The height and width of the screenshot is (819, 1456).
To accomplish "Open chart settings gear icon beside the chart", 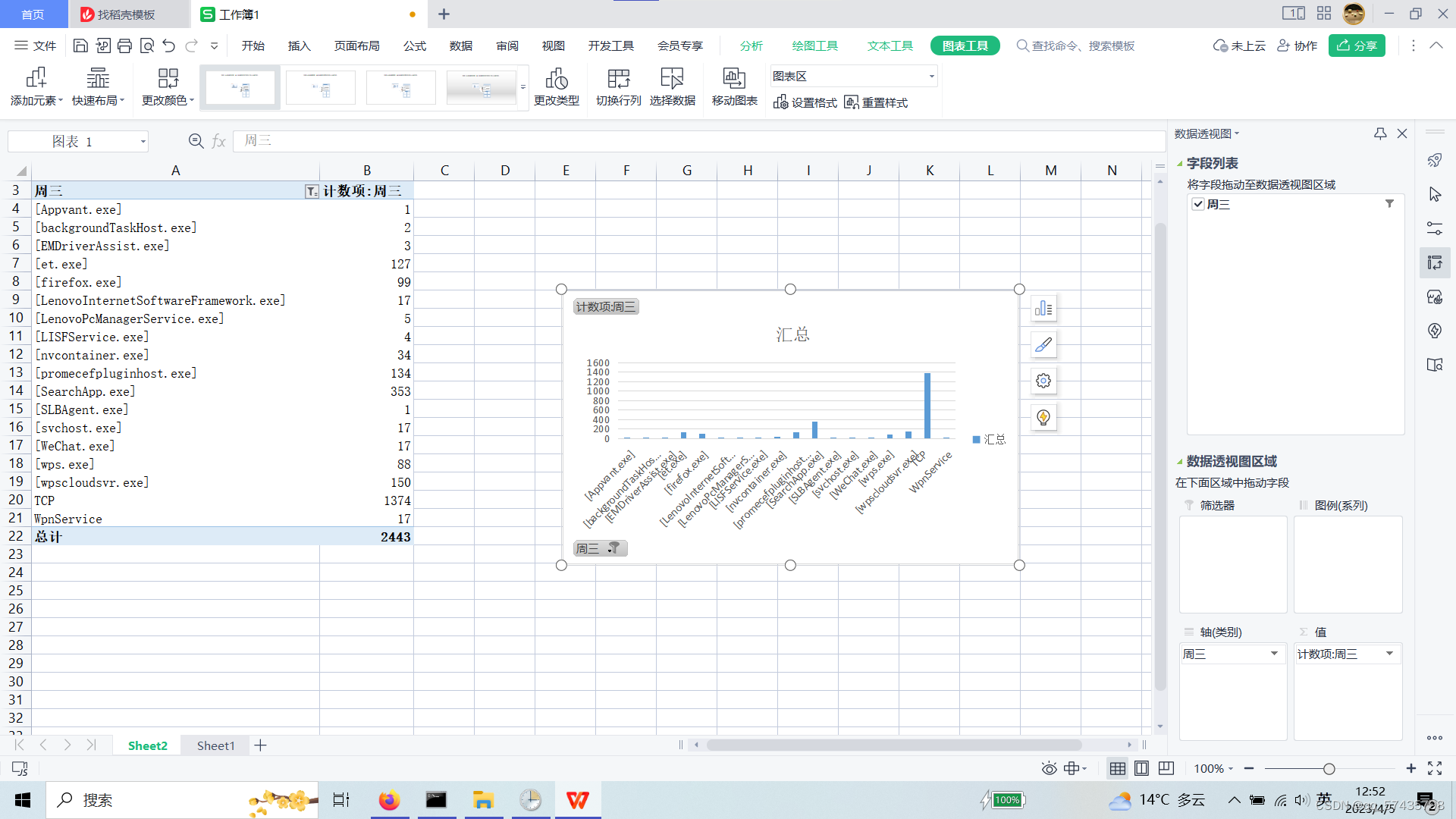I will [1043, 381].
